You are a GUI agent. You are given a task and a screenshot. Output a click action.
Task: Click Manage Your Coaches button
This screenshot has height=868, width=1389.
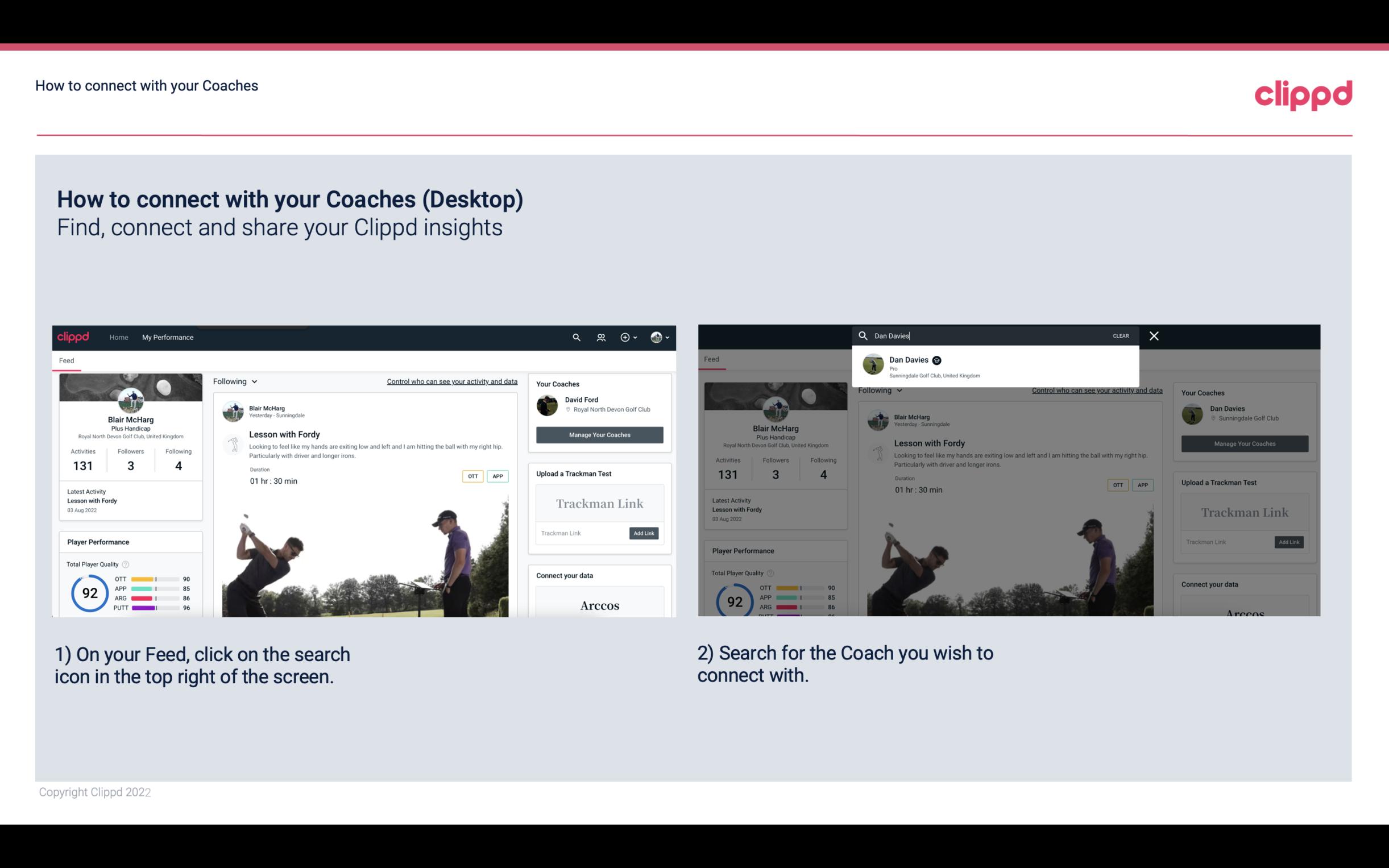[x=598, y=434]
